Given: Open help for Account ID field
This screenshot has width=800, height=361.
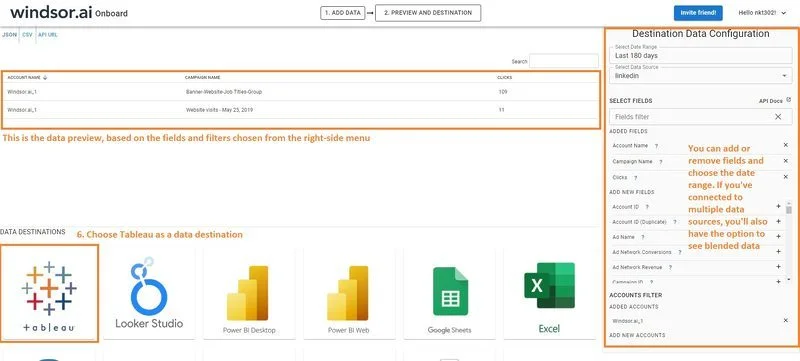Looking at the screenshot, I should pos(647,207).
